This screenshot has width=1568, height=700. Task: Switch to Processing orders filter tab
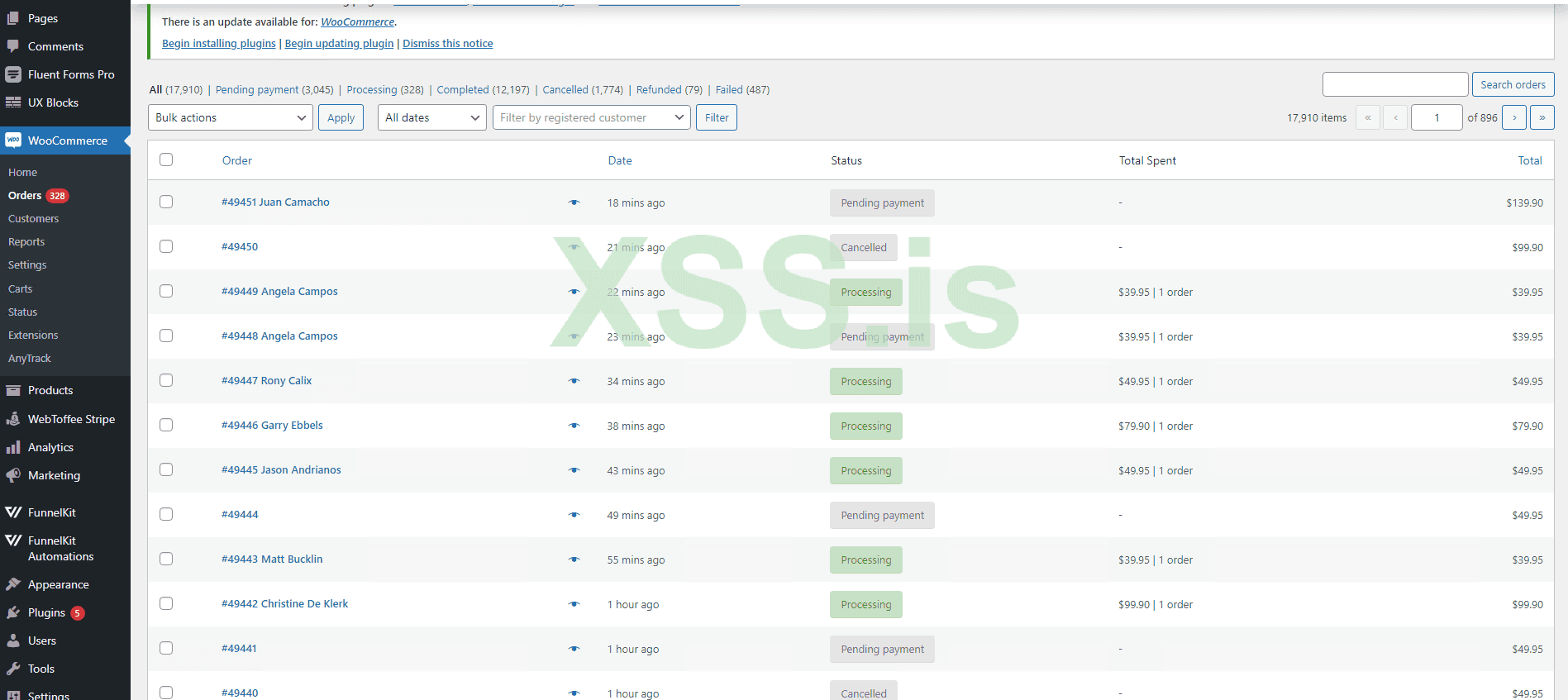(x=371, y=90)
